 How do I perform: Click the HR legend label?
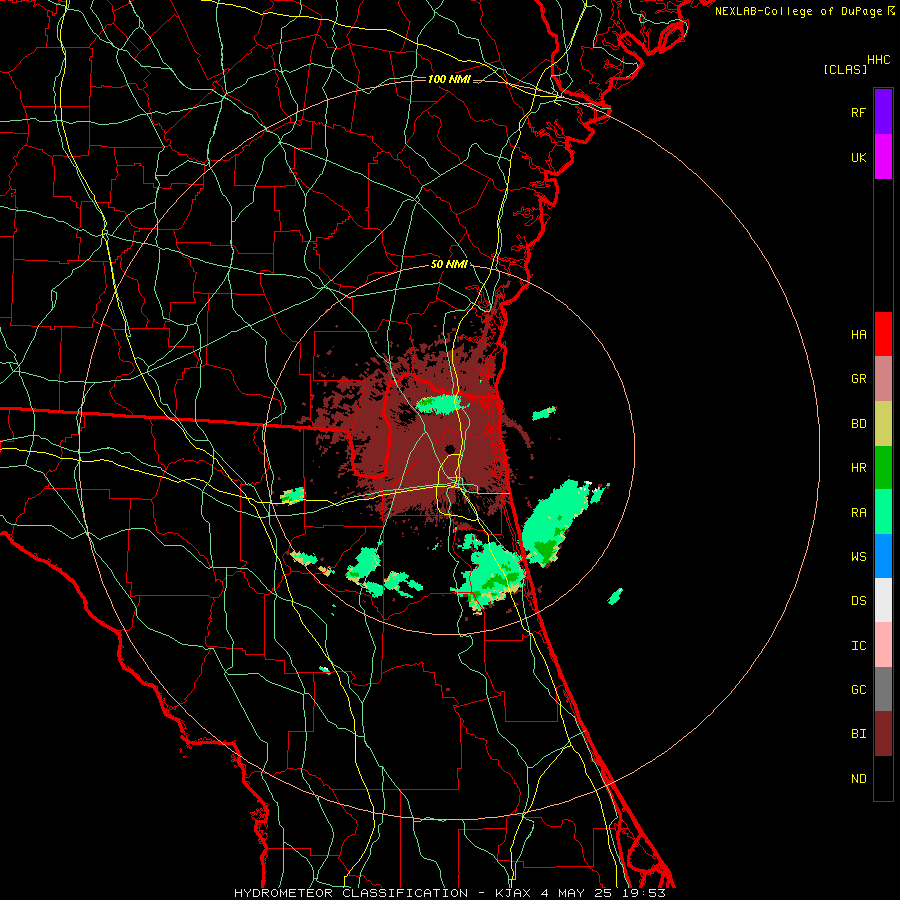pos(858,468)
